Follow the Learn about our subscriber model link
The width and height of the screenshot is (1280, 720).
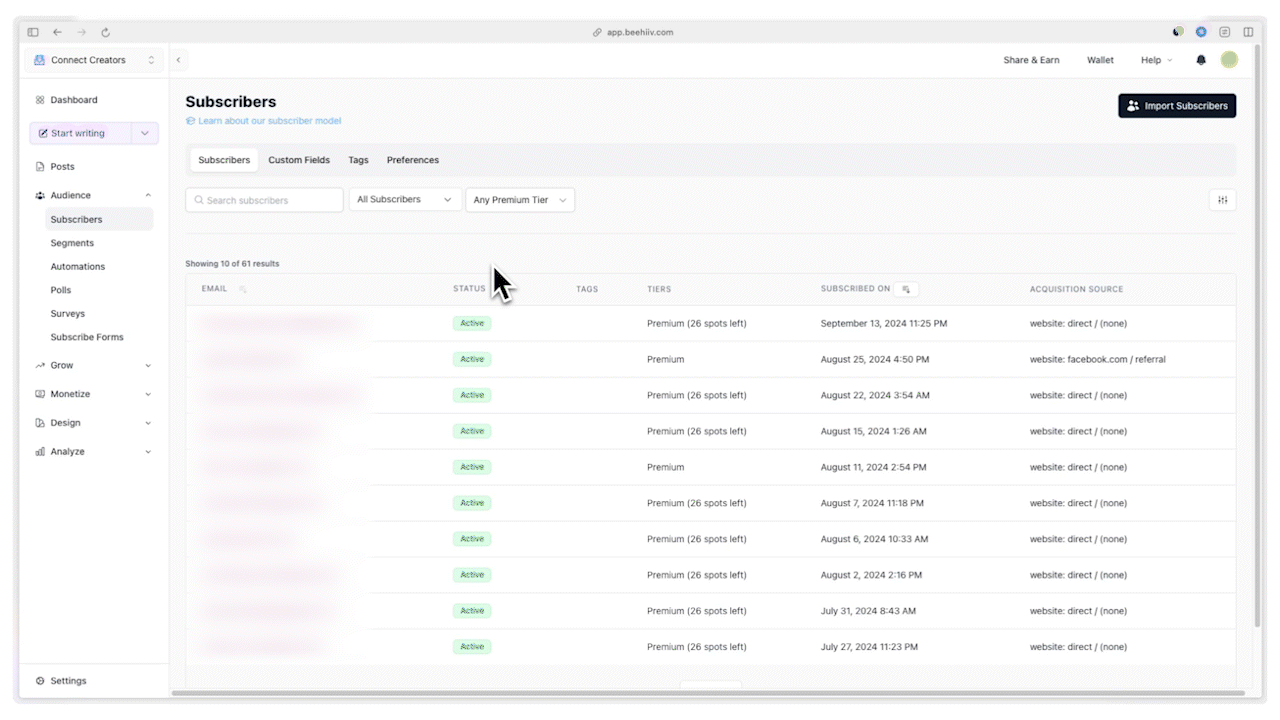[264, 121]
